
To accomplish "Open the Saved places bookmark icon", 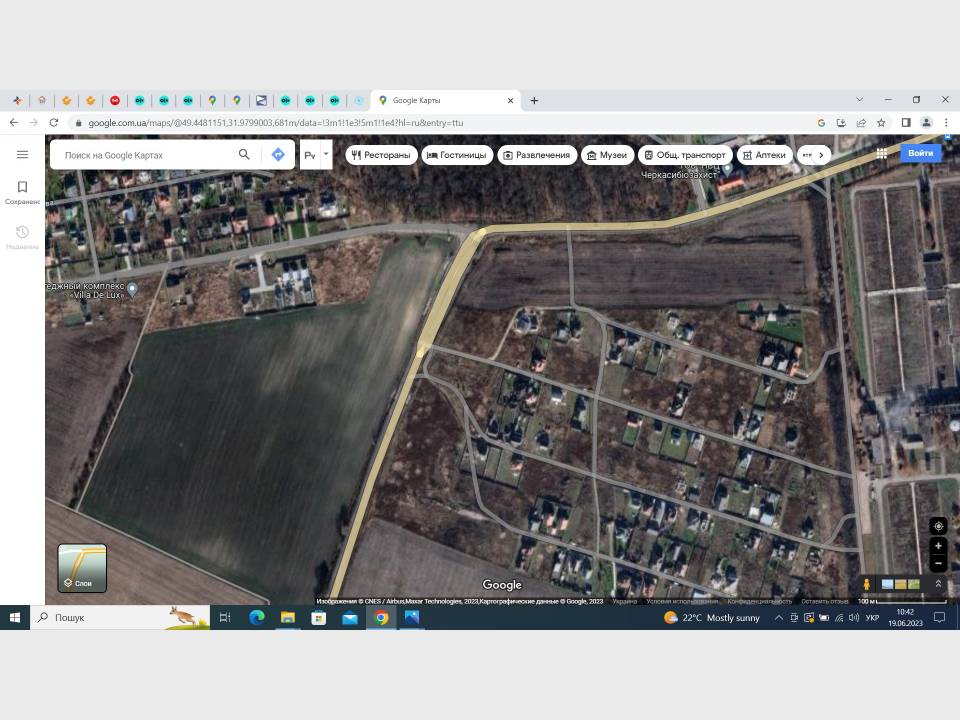I will tap(23, 187).
